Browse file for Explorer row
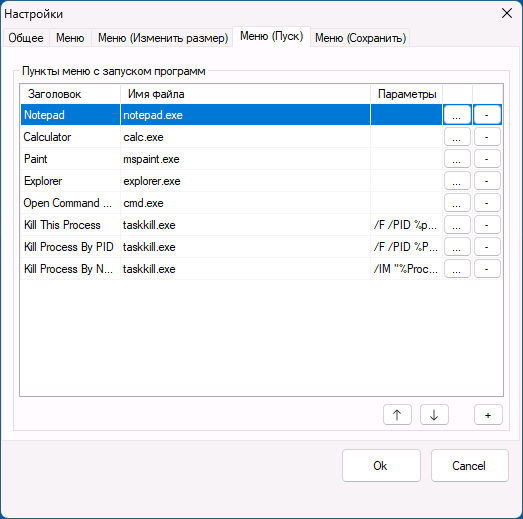Image resolution: width=523 pixels, height=519 pixels. pos(457,181)
